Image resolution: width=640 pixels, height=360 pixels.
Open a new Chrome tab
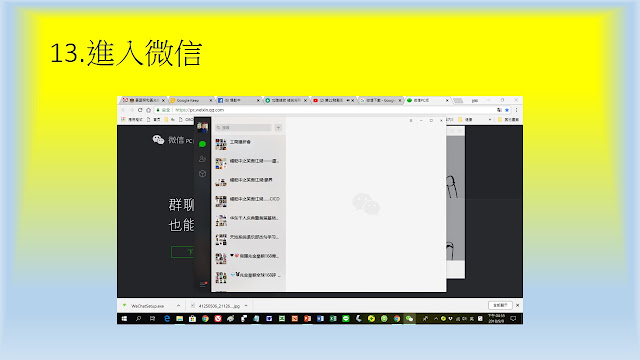(458, 100)
